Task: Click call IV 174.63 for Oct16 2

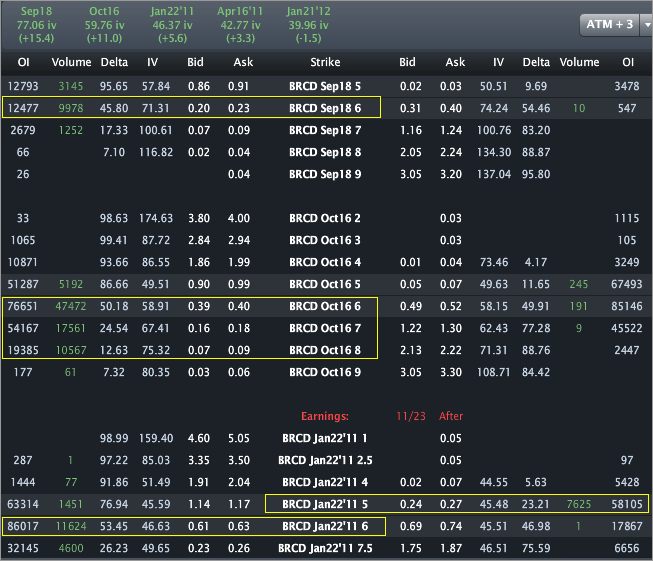Action: 156,218
